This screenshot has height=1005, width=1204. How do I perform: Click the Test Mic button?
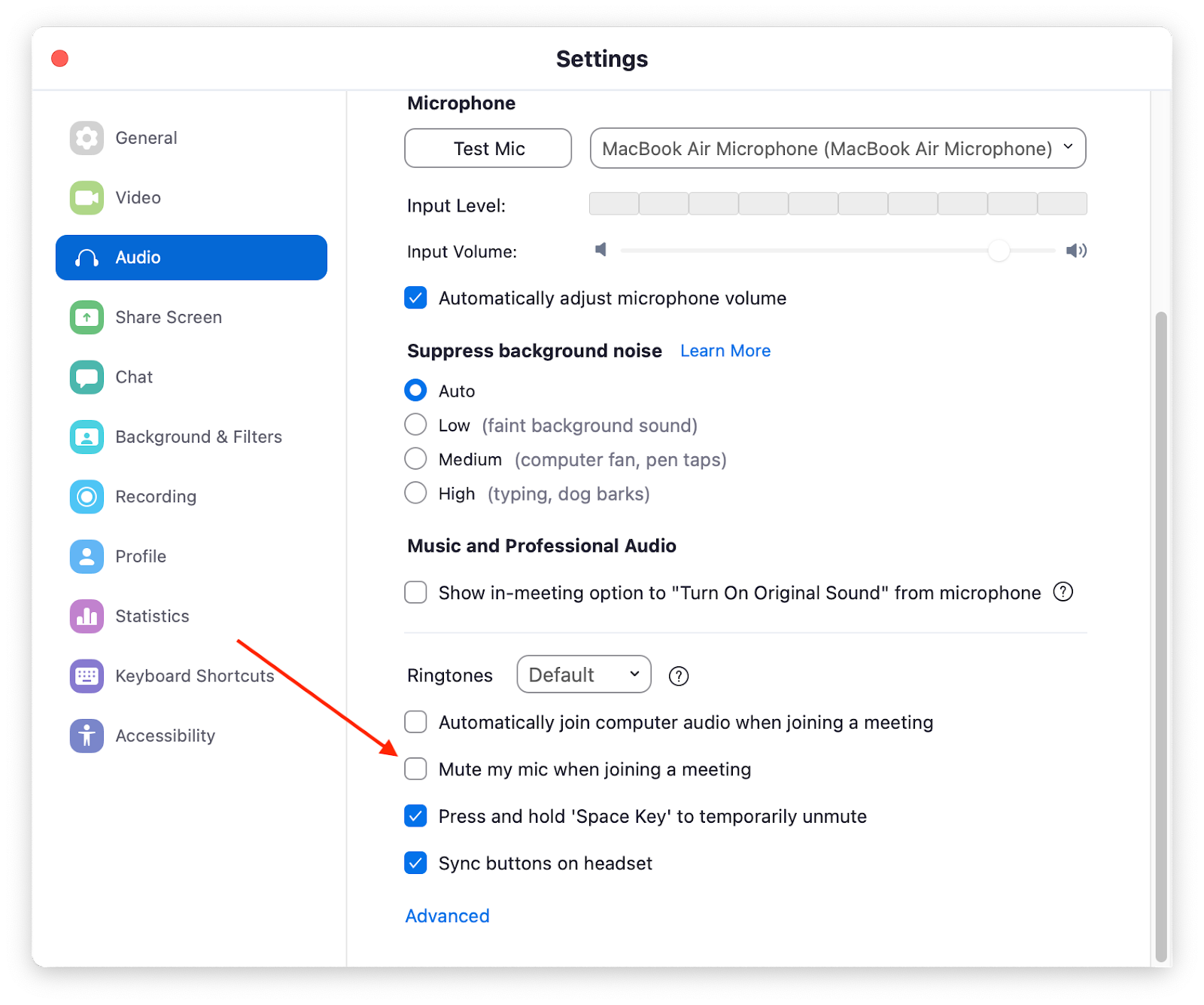[488, 148]
